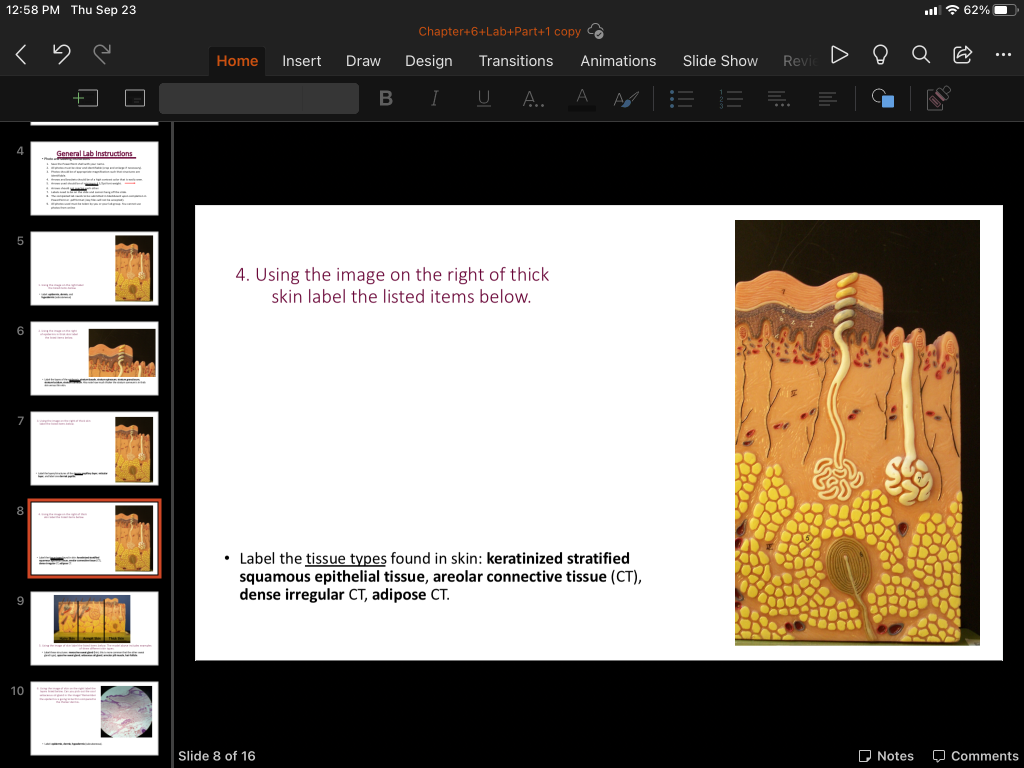
Task: Open the Notes pane
Action: tap(886, 756)
